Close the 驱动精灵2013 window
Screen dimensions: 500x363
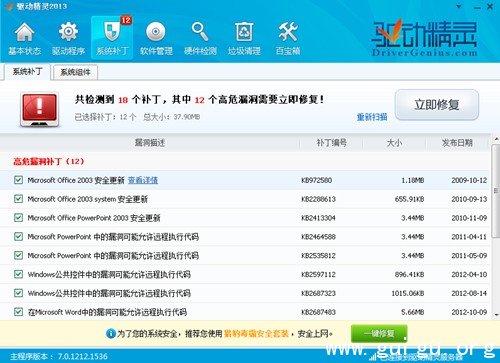coord(490,6)
